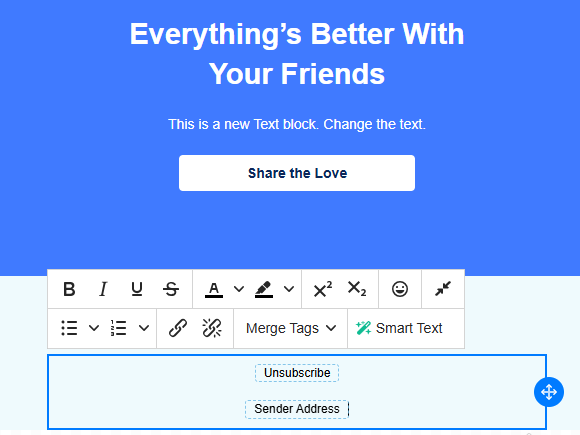Toggle italic formatting
This screenshot has height=435, width=580.
(103, 289)
